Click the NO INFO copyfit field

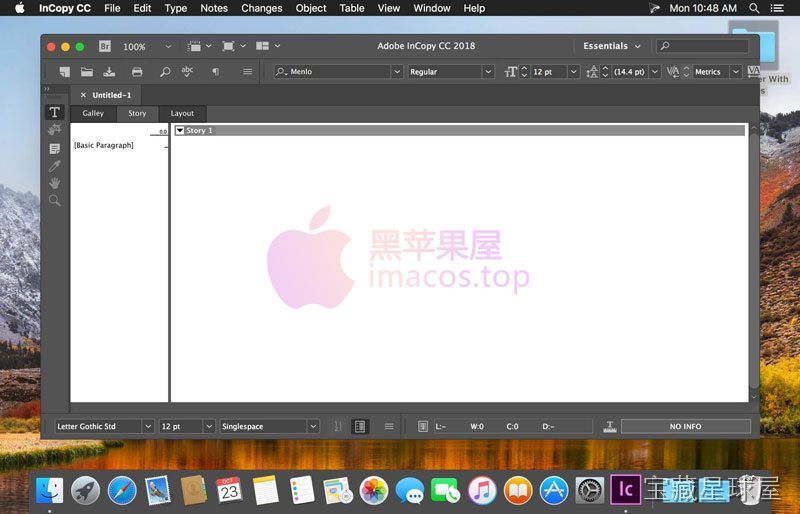686,426
